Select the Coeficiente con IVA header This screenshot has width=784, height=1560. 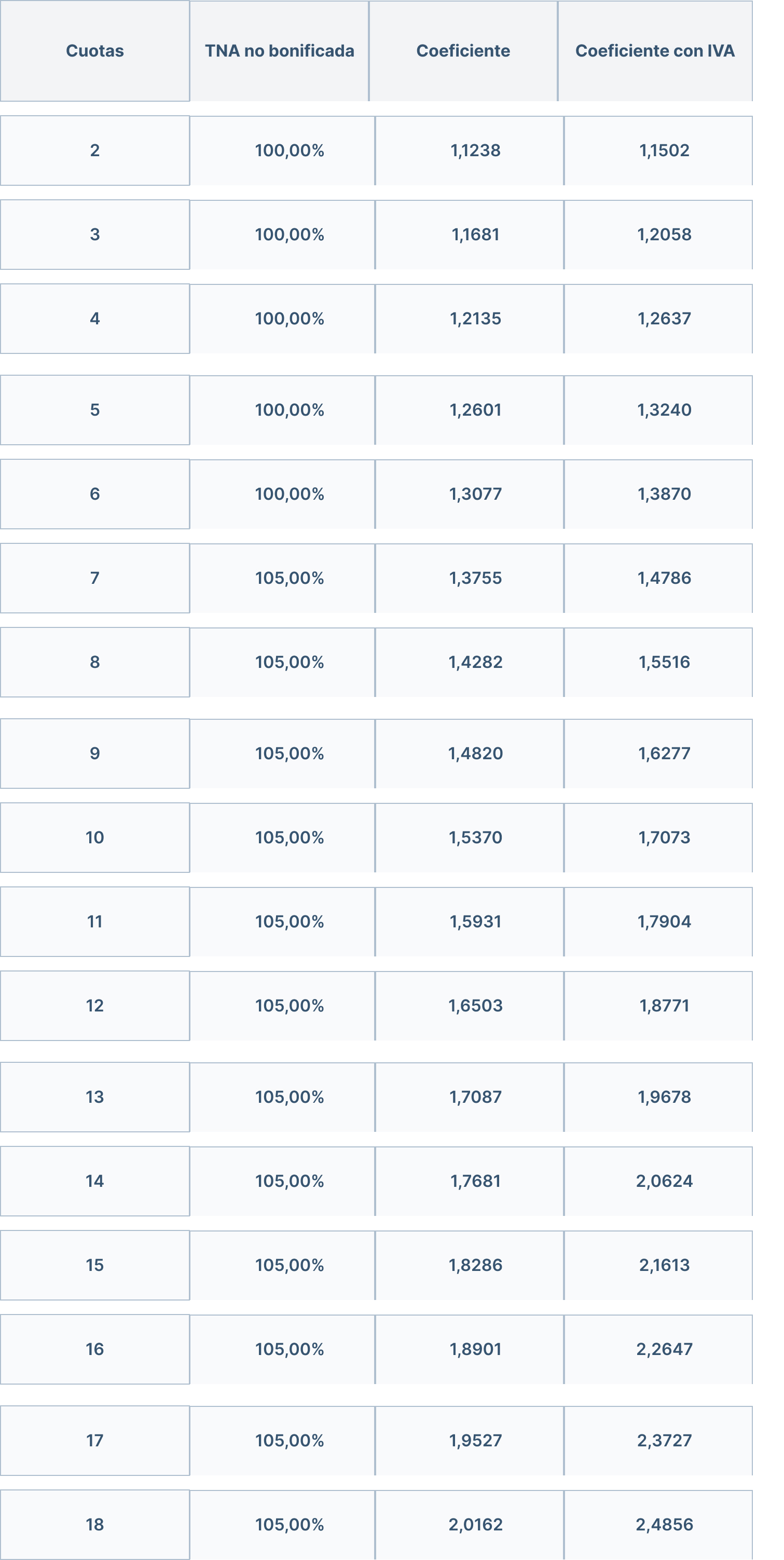654,51
